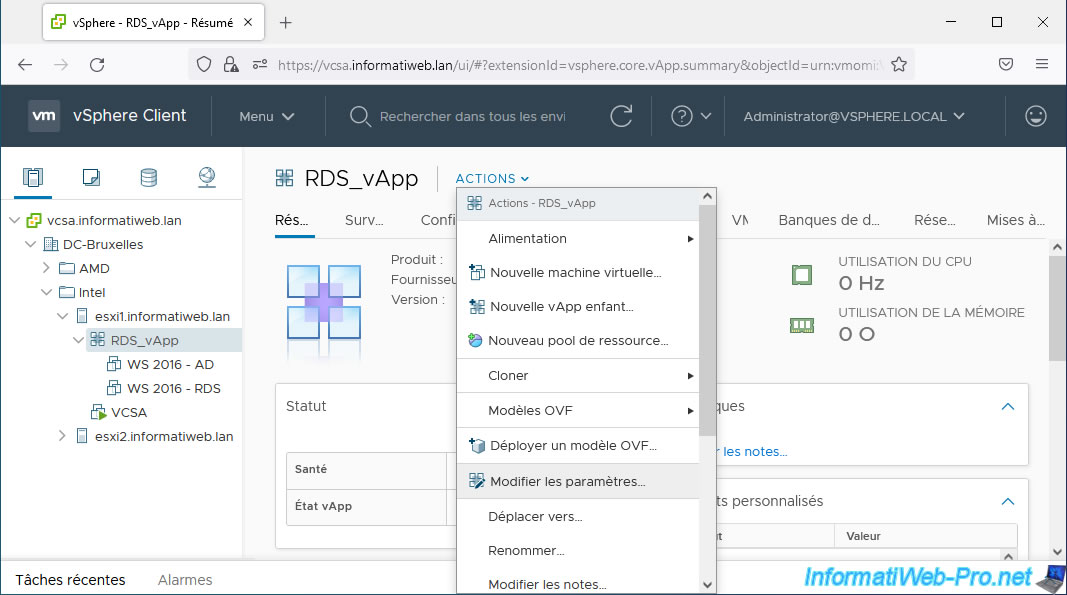
Task: Click the search magnifier icon
Action: tap(359, 116)
